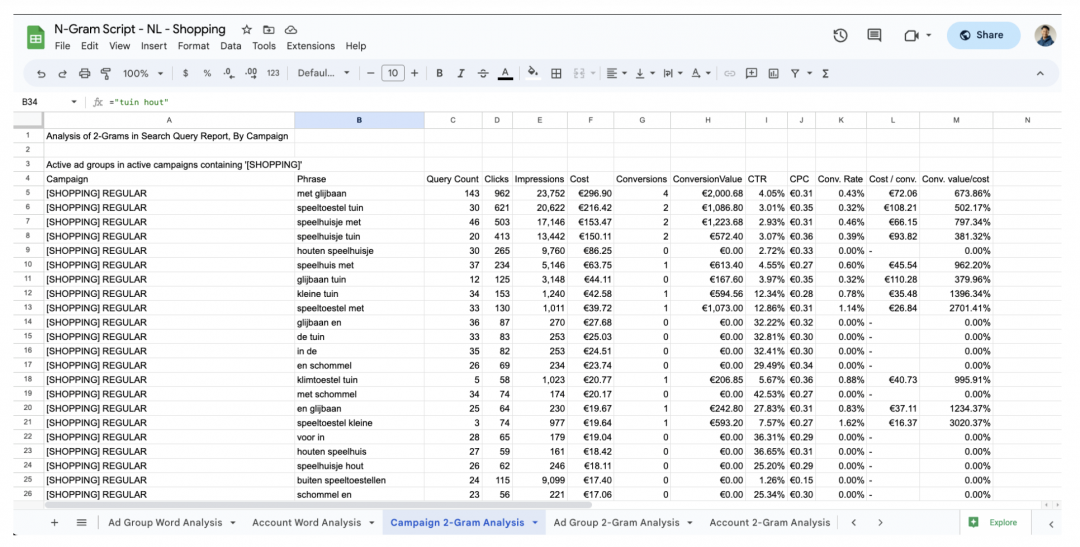The width and height of the screenshot is (1080, 547).
Task: Add a new sheet with the plus icon
Action: point(54,523)
